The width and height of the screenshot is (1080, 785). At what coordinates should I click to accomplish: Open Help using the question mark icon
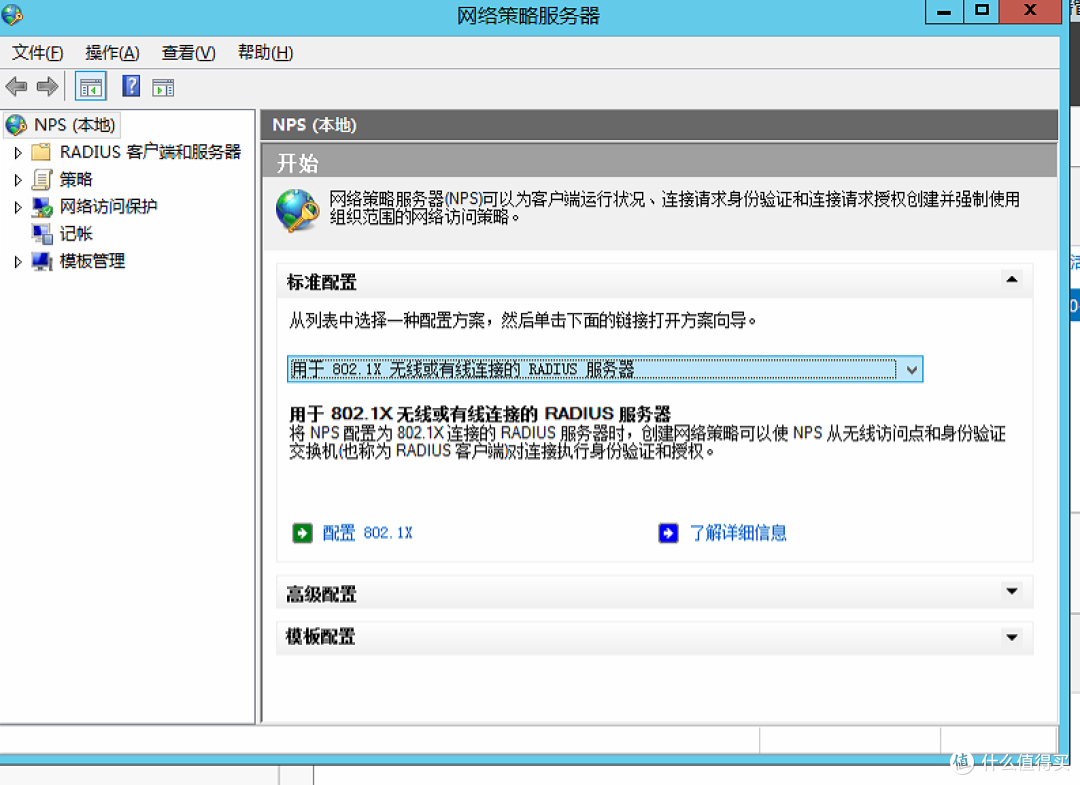pos(131,86)
